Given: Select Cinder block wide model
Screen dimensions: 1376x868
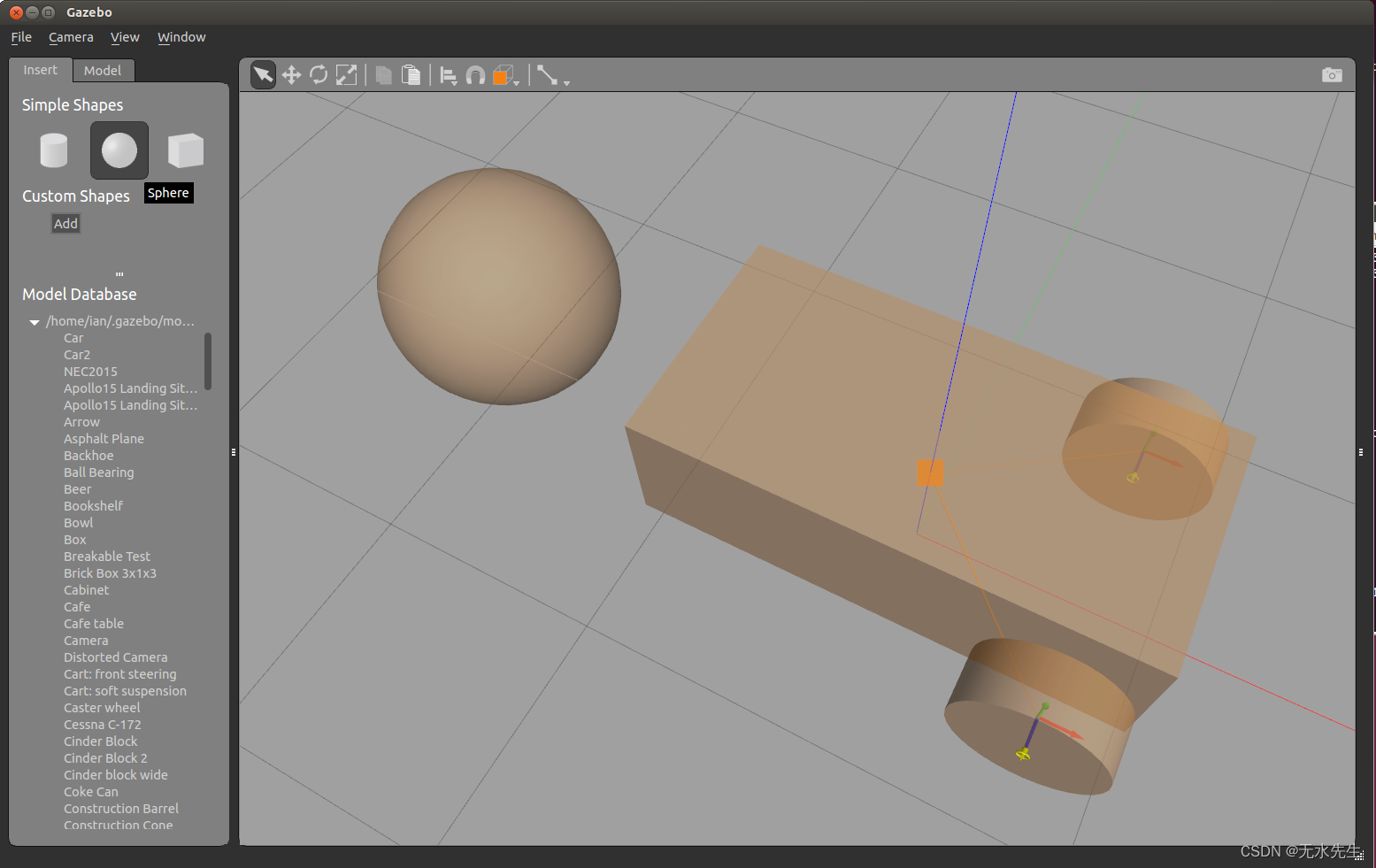Looking at the screenshot, I should pos(116,775).
